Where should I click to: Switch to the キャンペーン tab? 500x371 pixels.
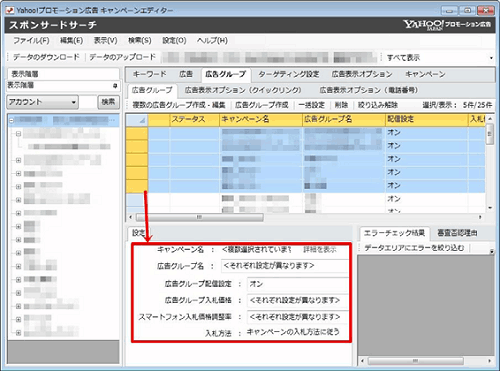click(x=425, y=74)
